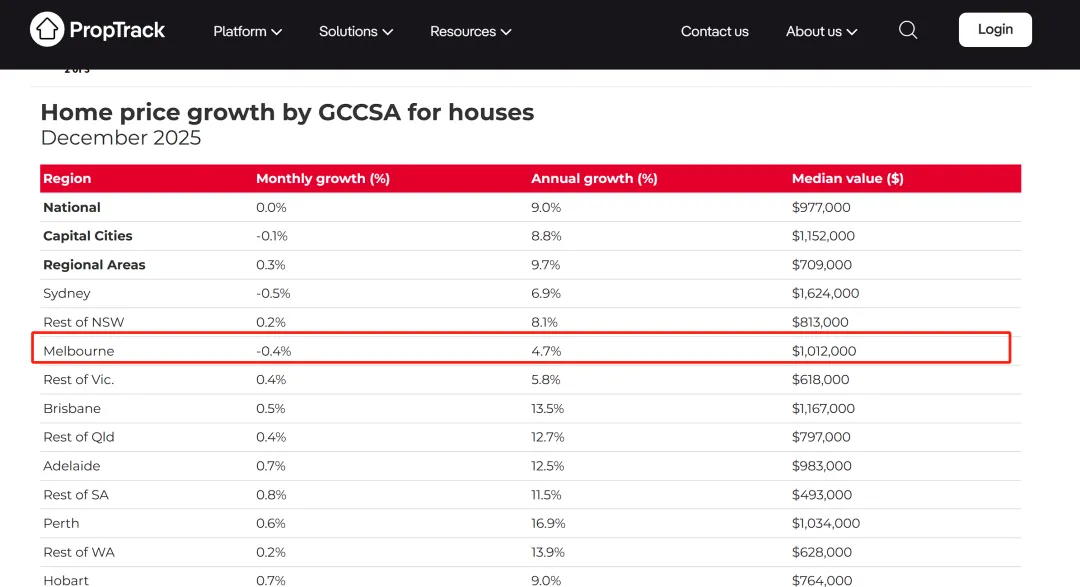The width and height of the screenshot is (1080, 587).
Task: Click the National row label
Action: click(72, 207)
